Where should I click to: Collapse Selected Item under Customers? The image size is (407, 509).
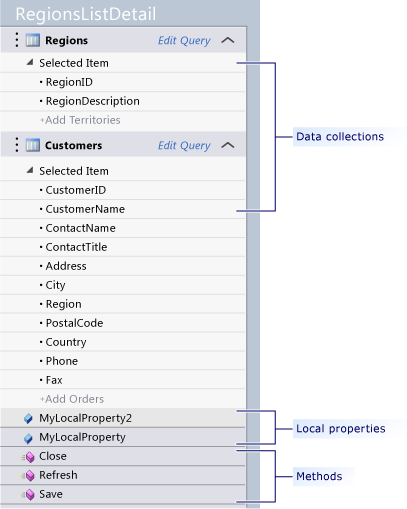(30, 170)
